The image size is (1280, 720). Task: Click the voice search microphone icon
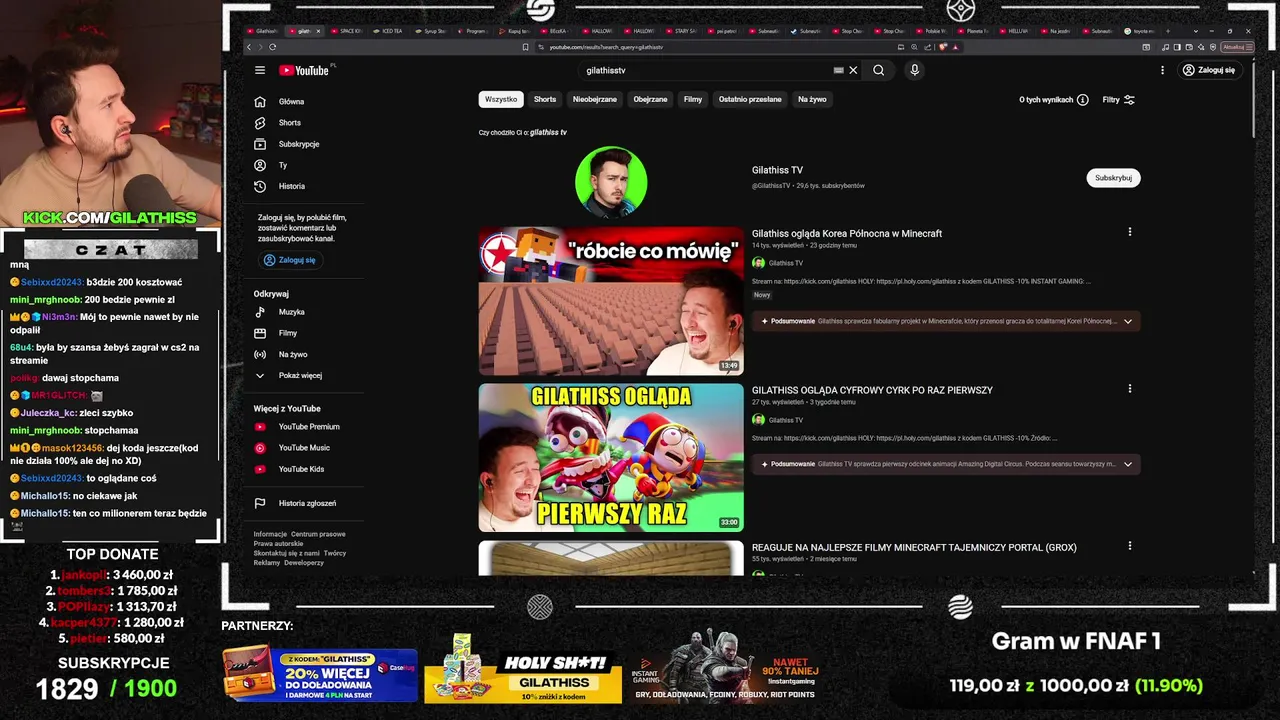[x=914, y=70]
